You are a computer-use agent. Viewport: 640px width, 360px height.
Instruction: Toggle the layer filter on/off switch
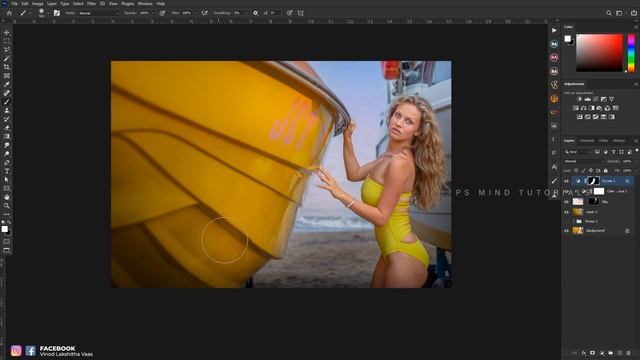637,151
